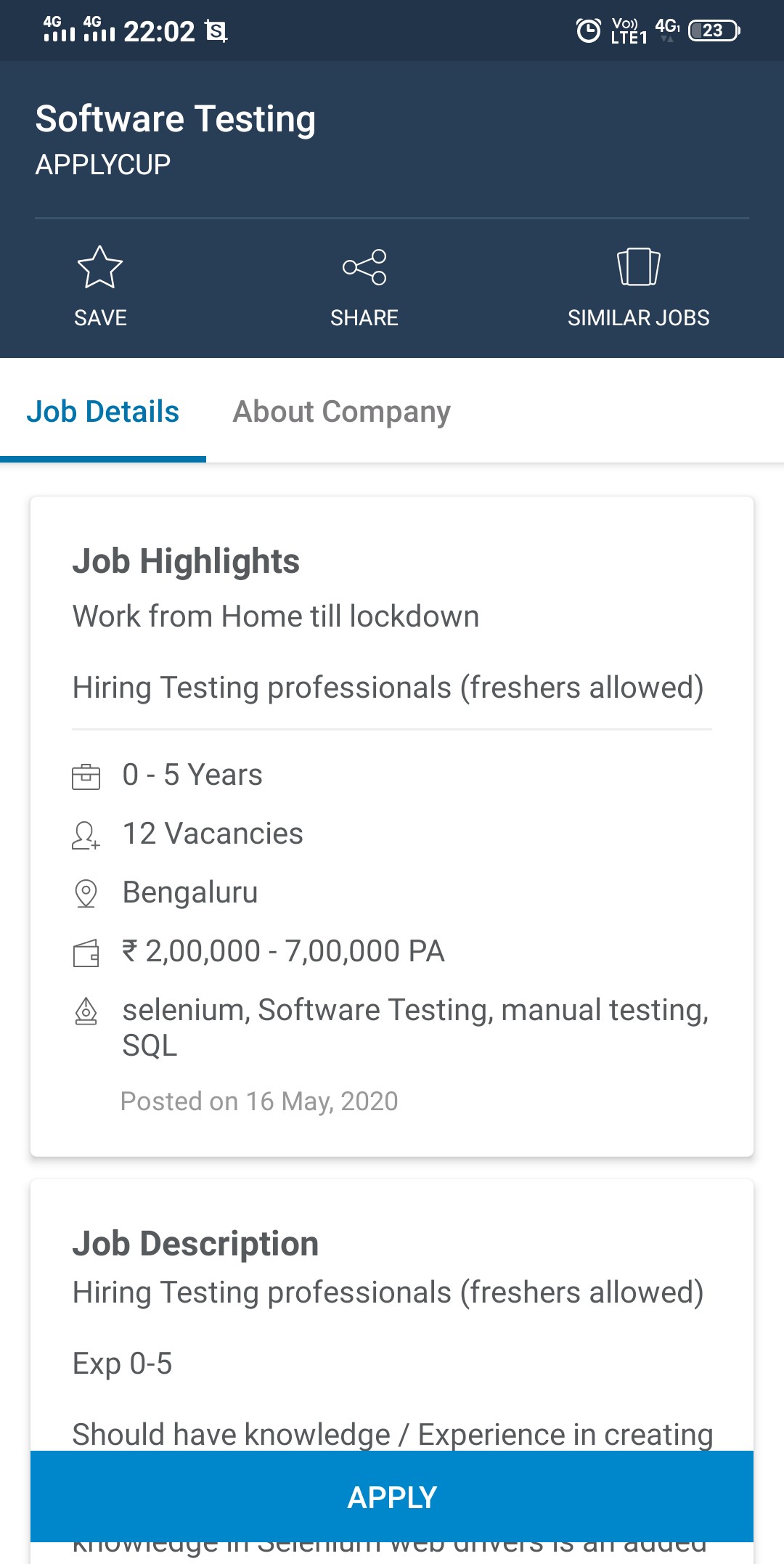Image resolution: width=784 pixels, height=1564 pixels.
Task: Tap the alarm clock status icon
Action: coord(589,30)
